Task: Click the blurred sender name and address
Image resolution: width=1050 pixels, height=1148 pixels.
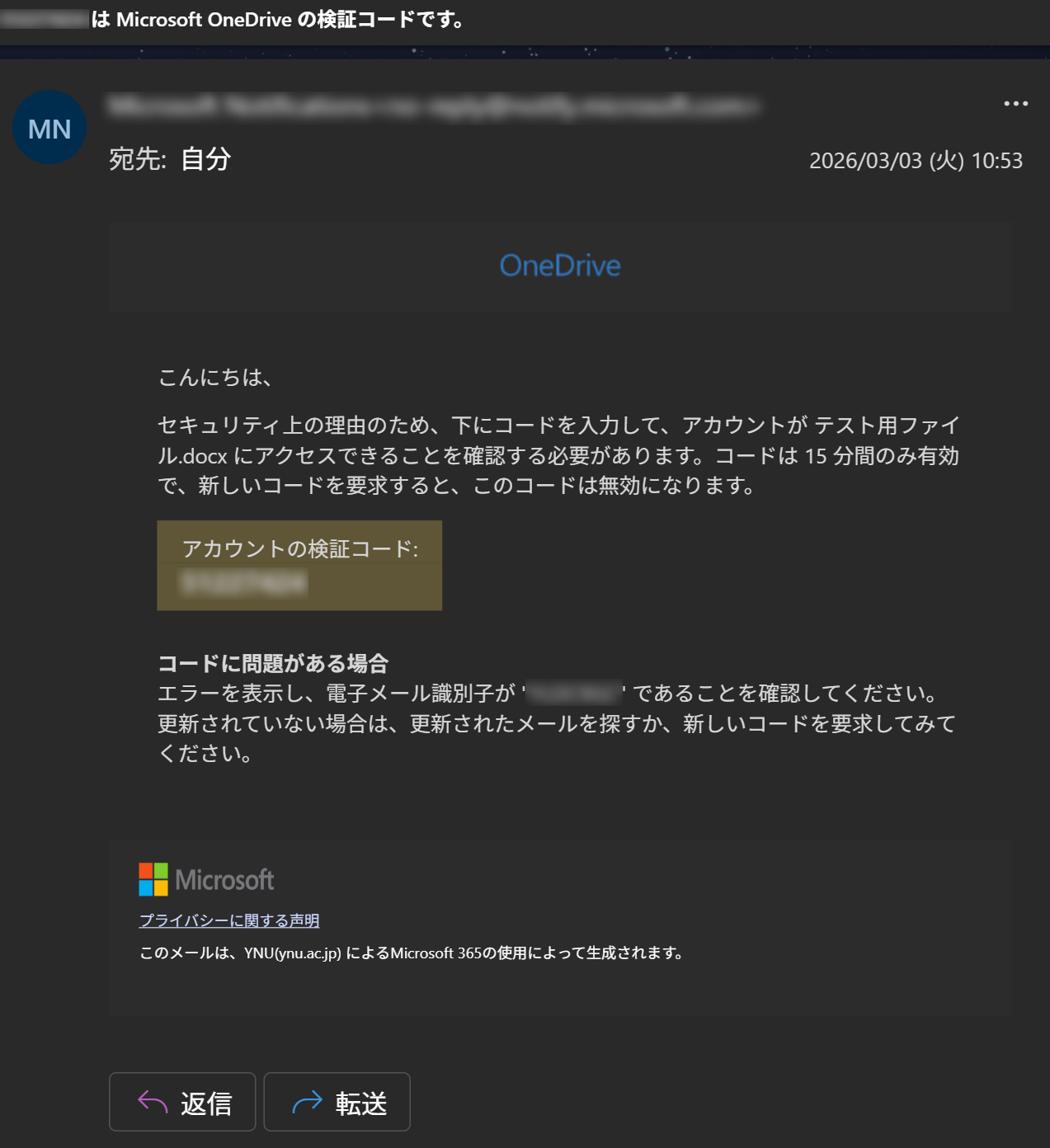Action: pos(433,106)
